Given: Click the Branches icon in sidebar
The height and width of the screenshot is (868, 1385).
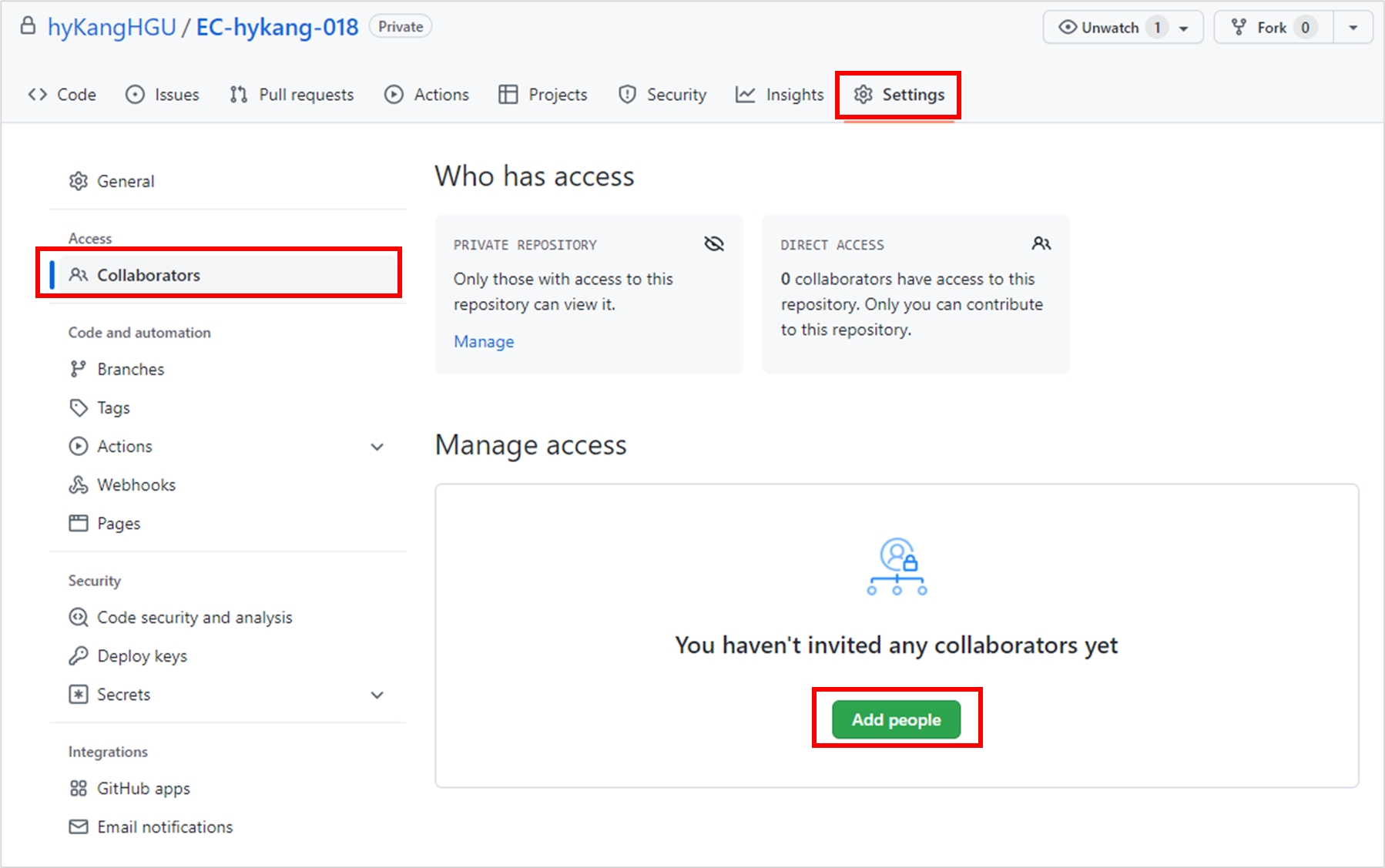Looking at the screenshot, I should tap(78, 369).
